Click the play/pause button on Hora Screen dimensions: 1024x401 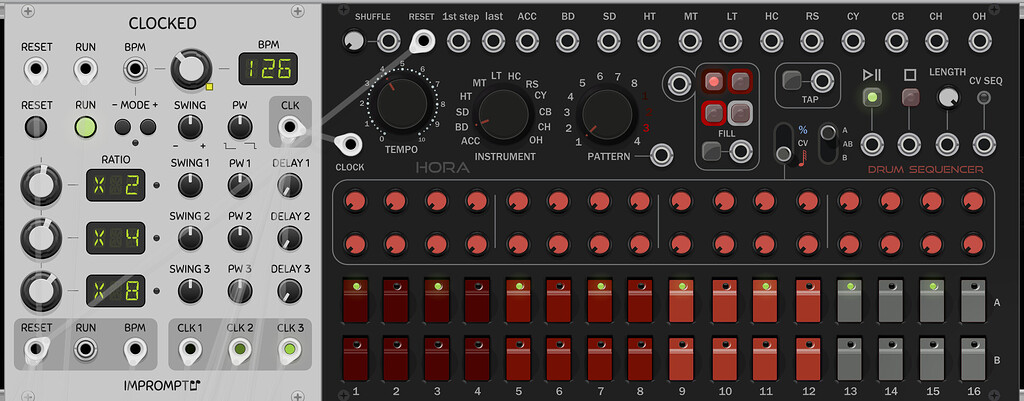[x=871, y=98]
